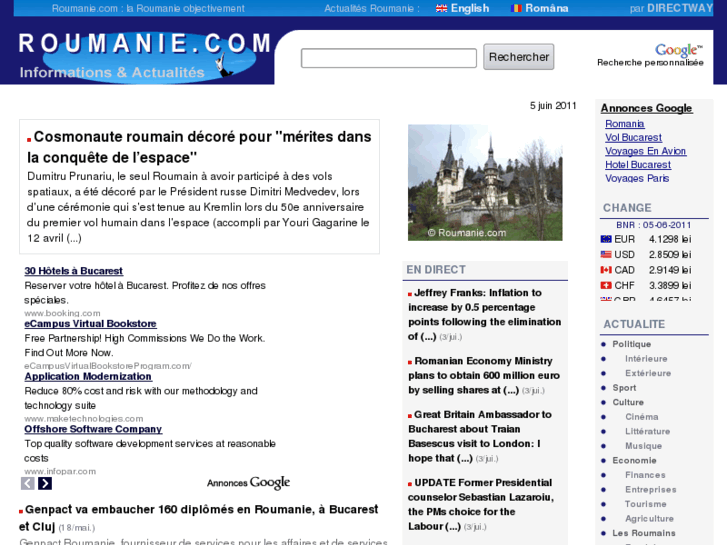Viewport: 727px width, 545px height.
Task: Show next ads with right arrow
Action: (x=45, y=483)
